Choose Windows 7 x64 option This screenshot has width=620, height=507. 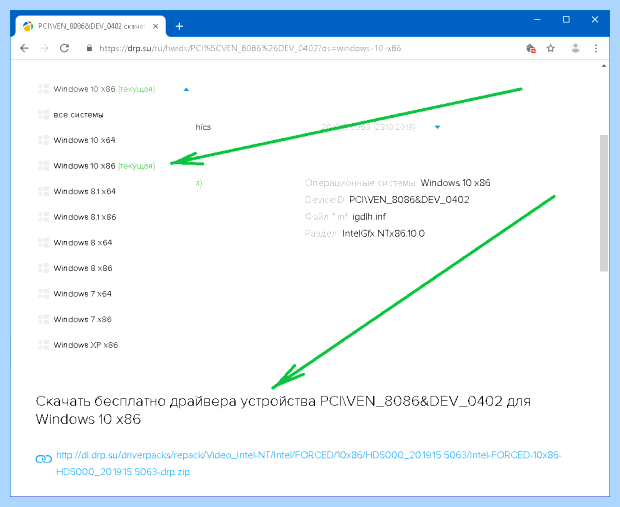click(x=83, y=293)
